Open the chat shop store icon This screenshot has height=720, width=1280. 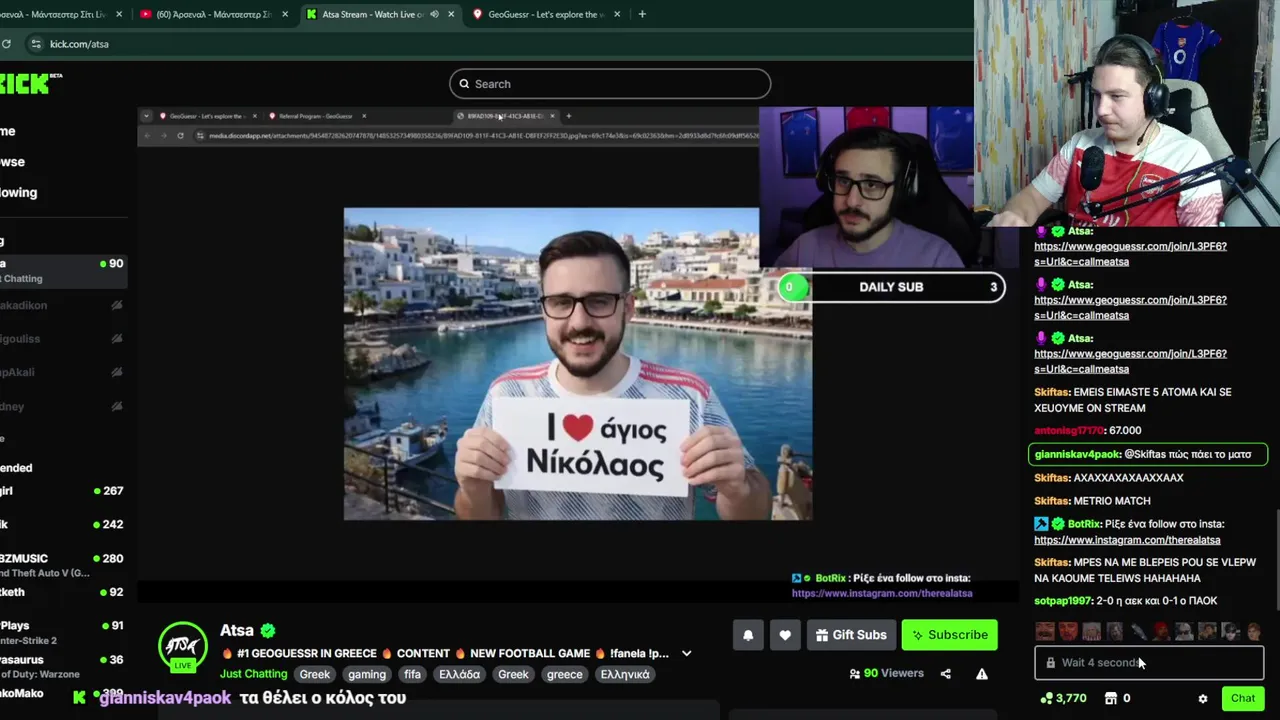[1110, 698]
